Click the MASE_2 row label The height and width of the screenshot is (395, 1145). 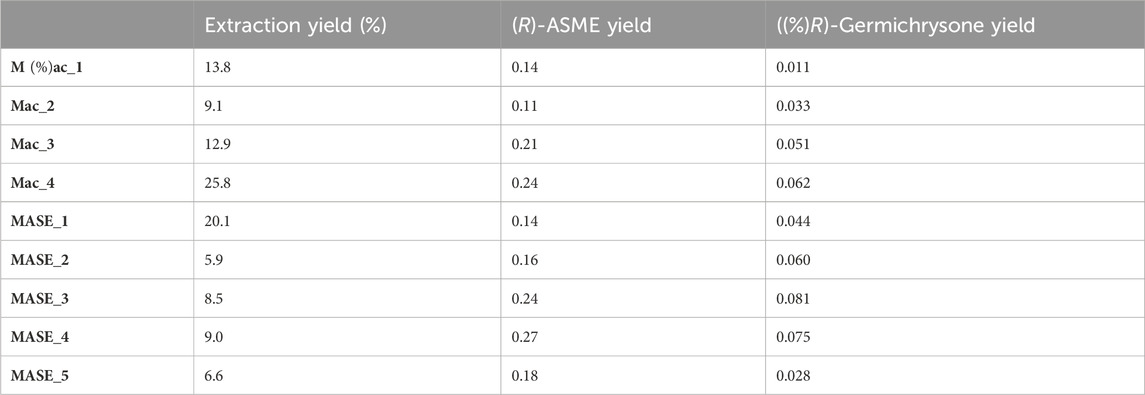(x=39, y=260)
